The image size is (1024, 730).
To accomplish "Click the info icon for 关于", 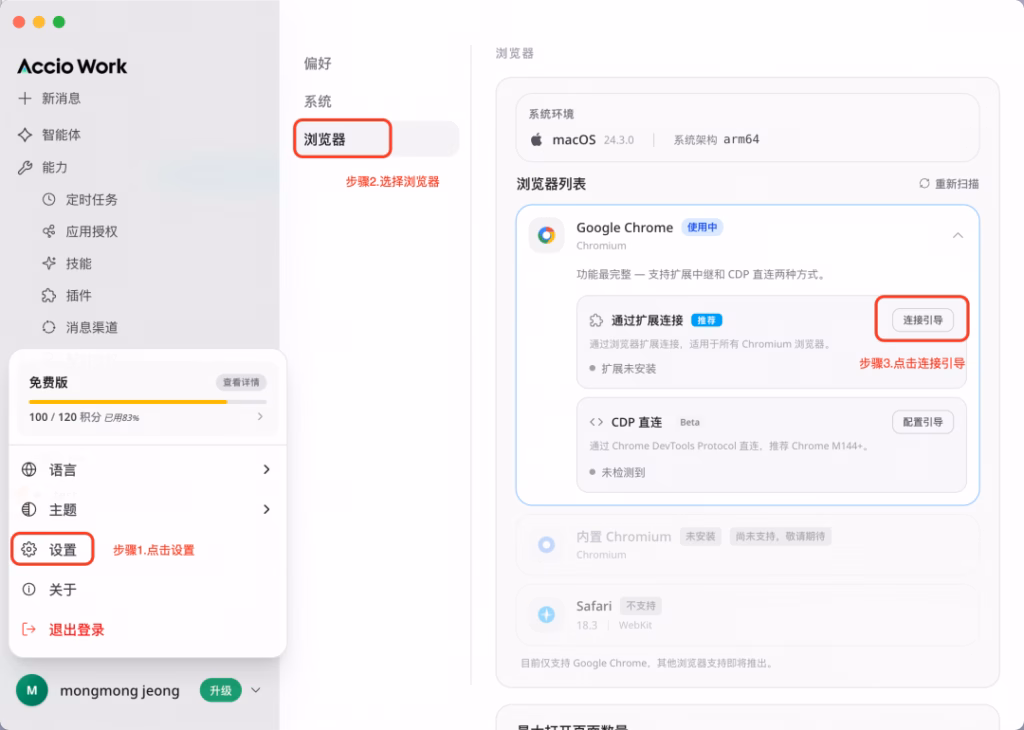I will 29,590.
